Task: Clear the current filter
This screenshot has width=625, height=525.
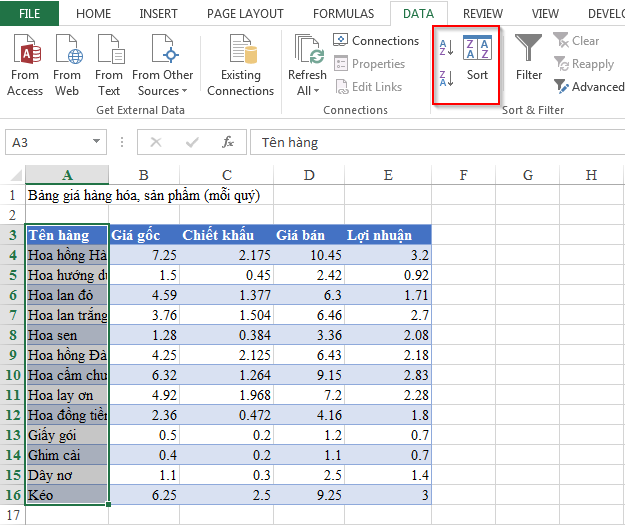Action: click(576, 41)
